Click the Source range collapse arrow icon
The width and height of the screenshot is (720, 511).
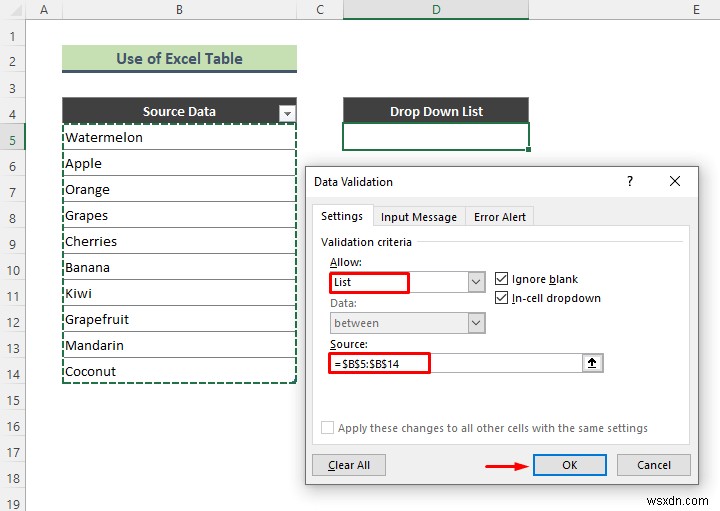pos(592,363)
